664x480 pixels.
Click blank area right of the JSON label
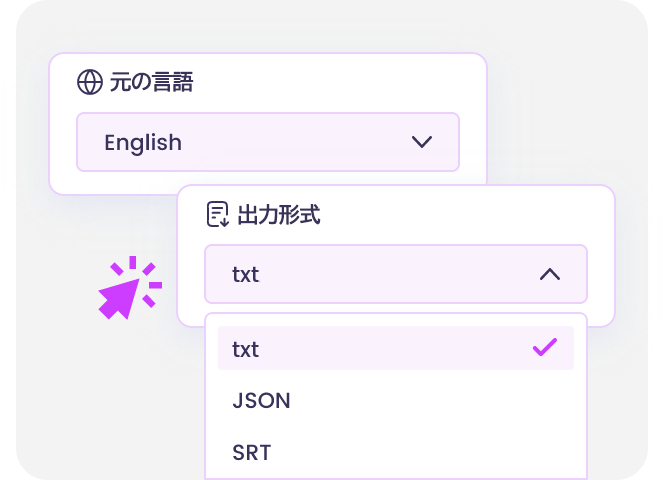tap(430, 401)
